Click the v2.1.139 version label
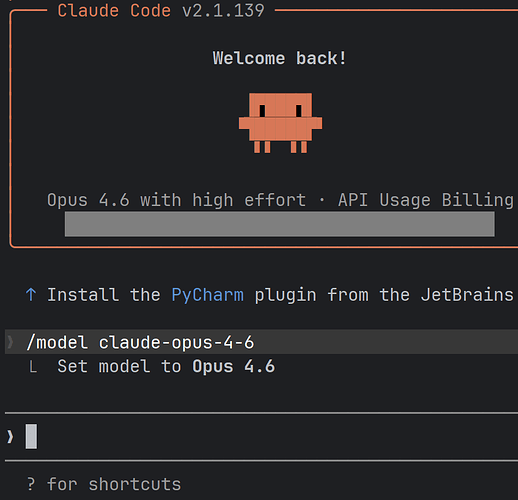 pos(223,10)
